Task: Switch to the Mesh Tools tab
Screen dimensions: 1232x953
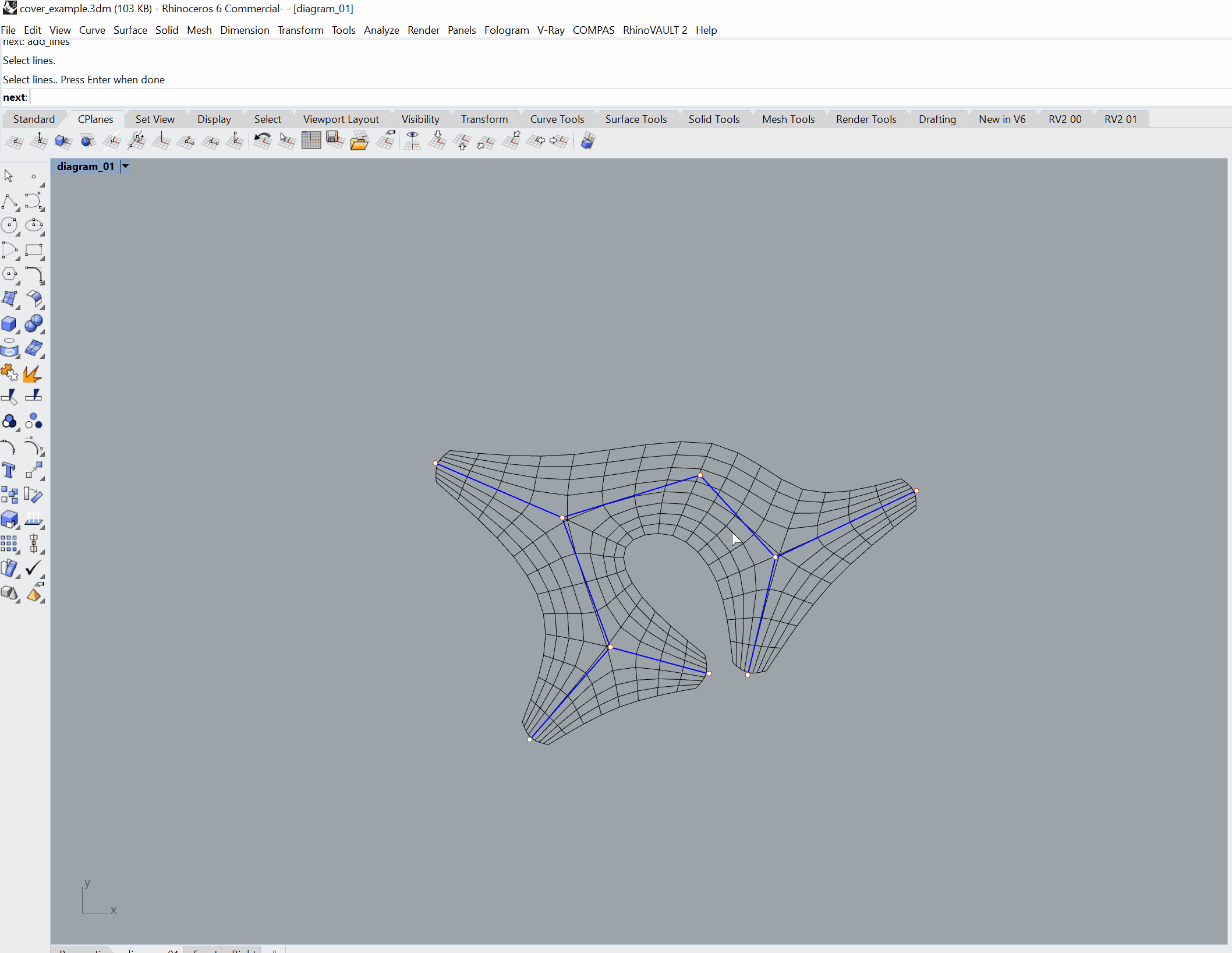Action: tap(788, 119)
